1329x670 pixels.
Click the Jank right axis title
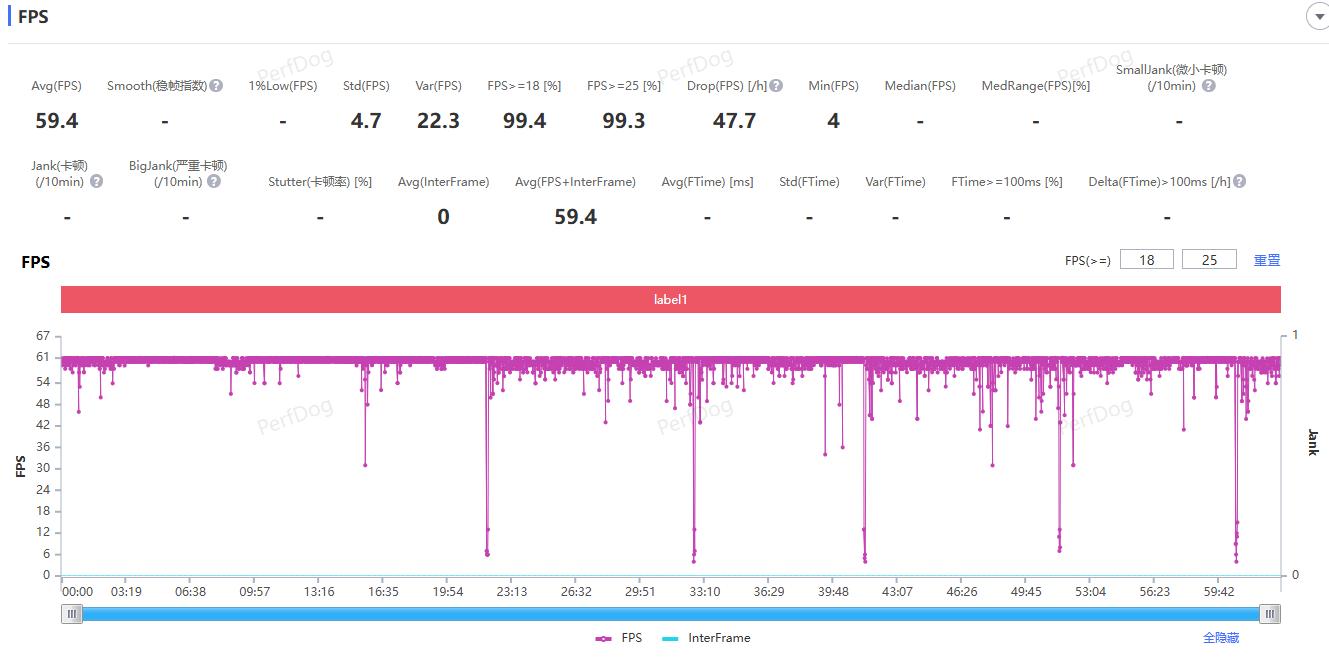[1313, 442]
